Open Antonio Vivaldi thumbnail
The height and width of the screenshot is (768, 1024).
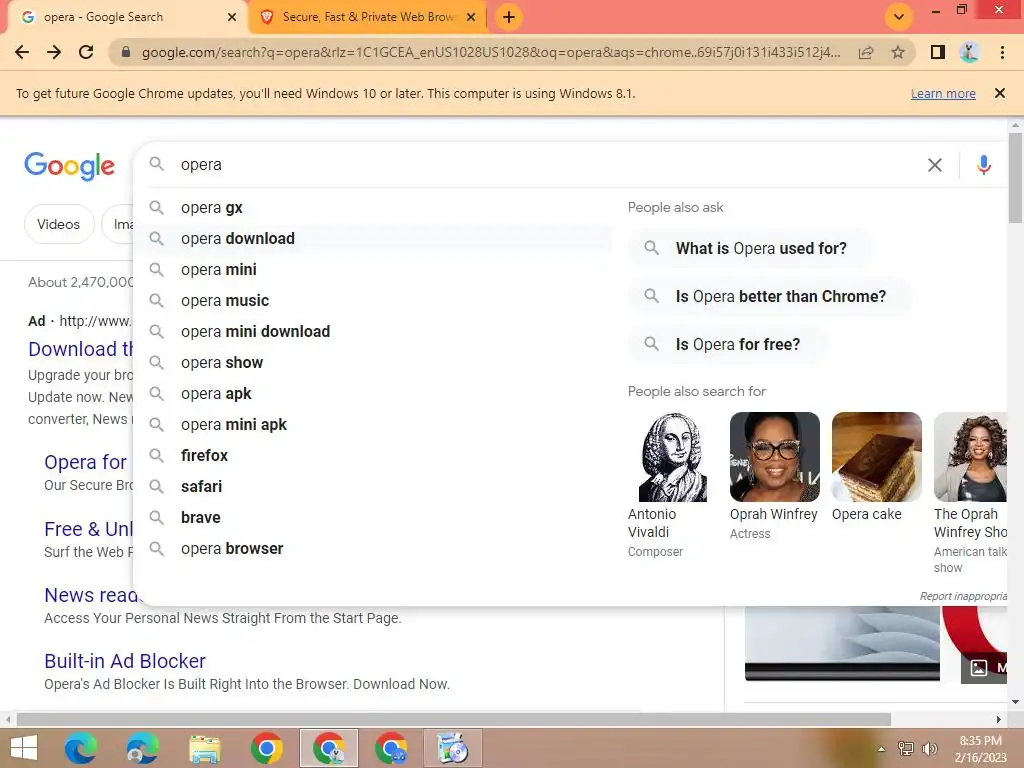(x=672, y=457)
